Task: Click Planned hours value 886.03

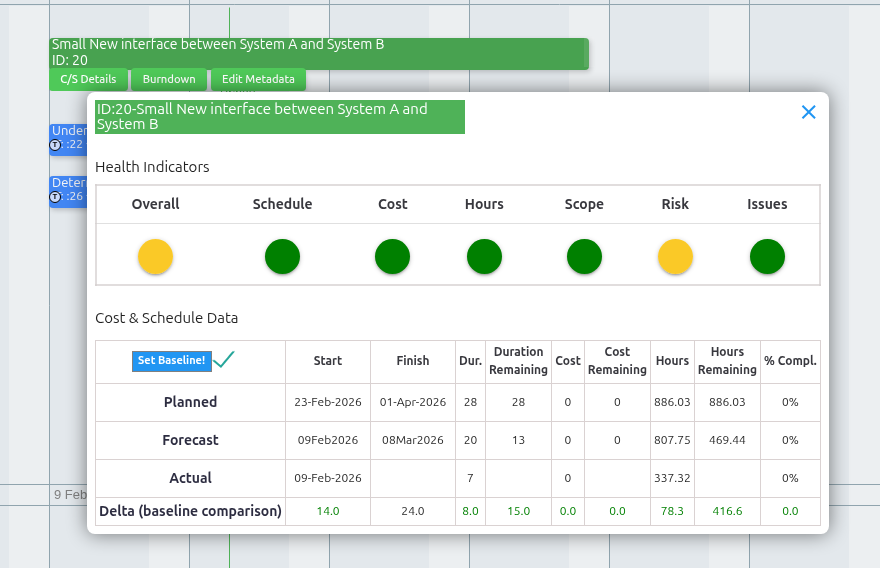Action: click(672, 402)
